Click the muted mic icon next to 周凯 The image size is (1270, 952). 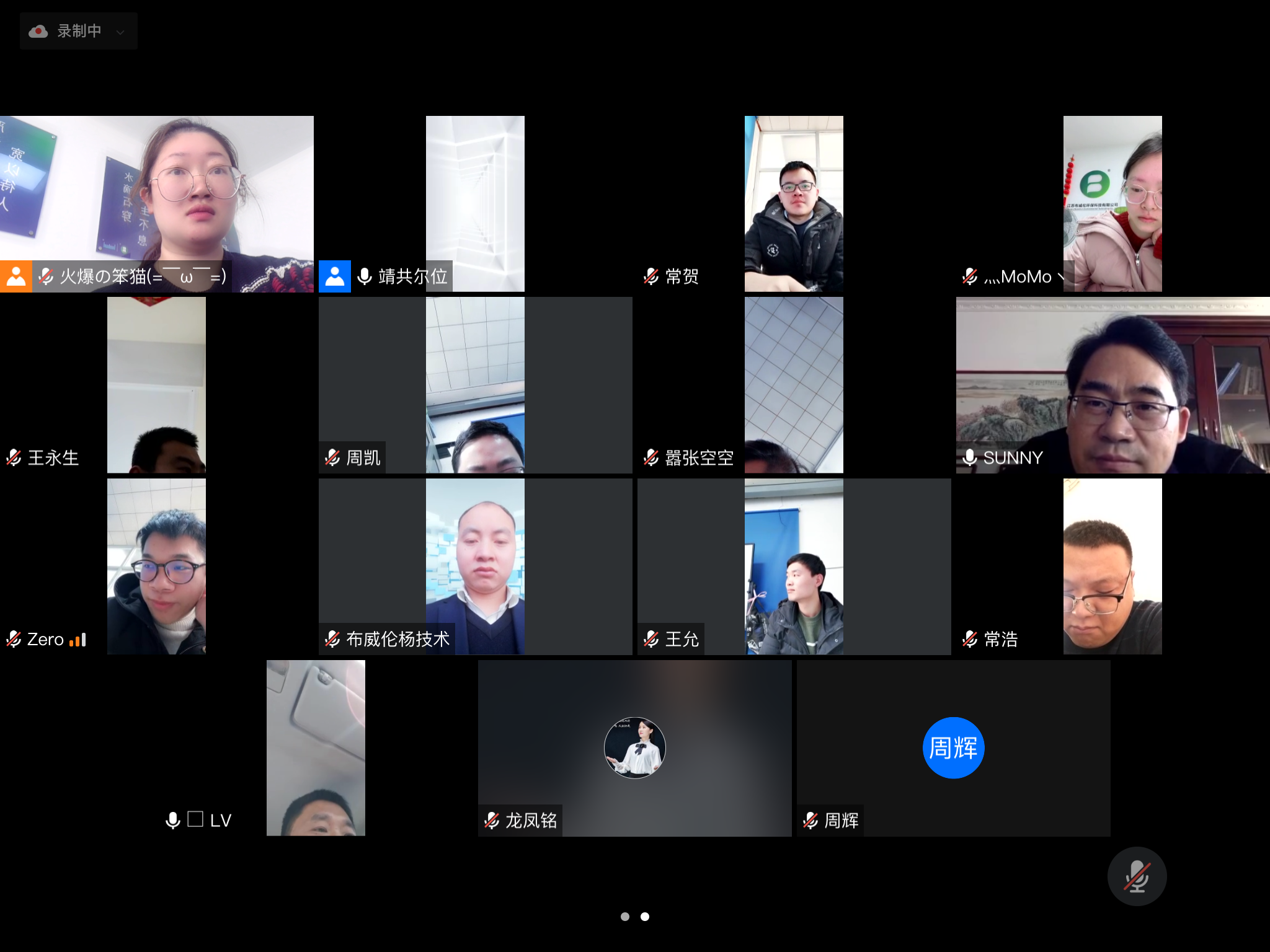pos(332,458)
